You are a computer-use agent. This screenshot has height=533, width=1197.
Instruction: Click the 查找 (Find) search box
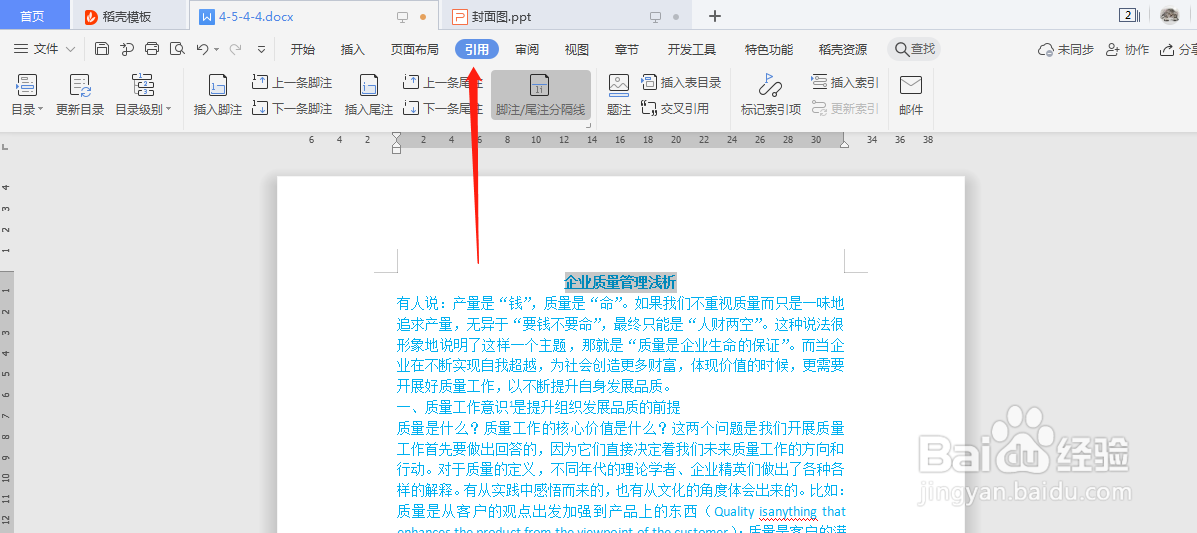pos(914,49)
